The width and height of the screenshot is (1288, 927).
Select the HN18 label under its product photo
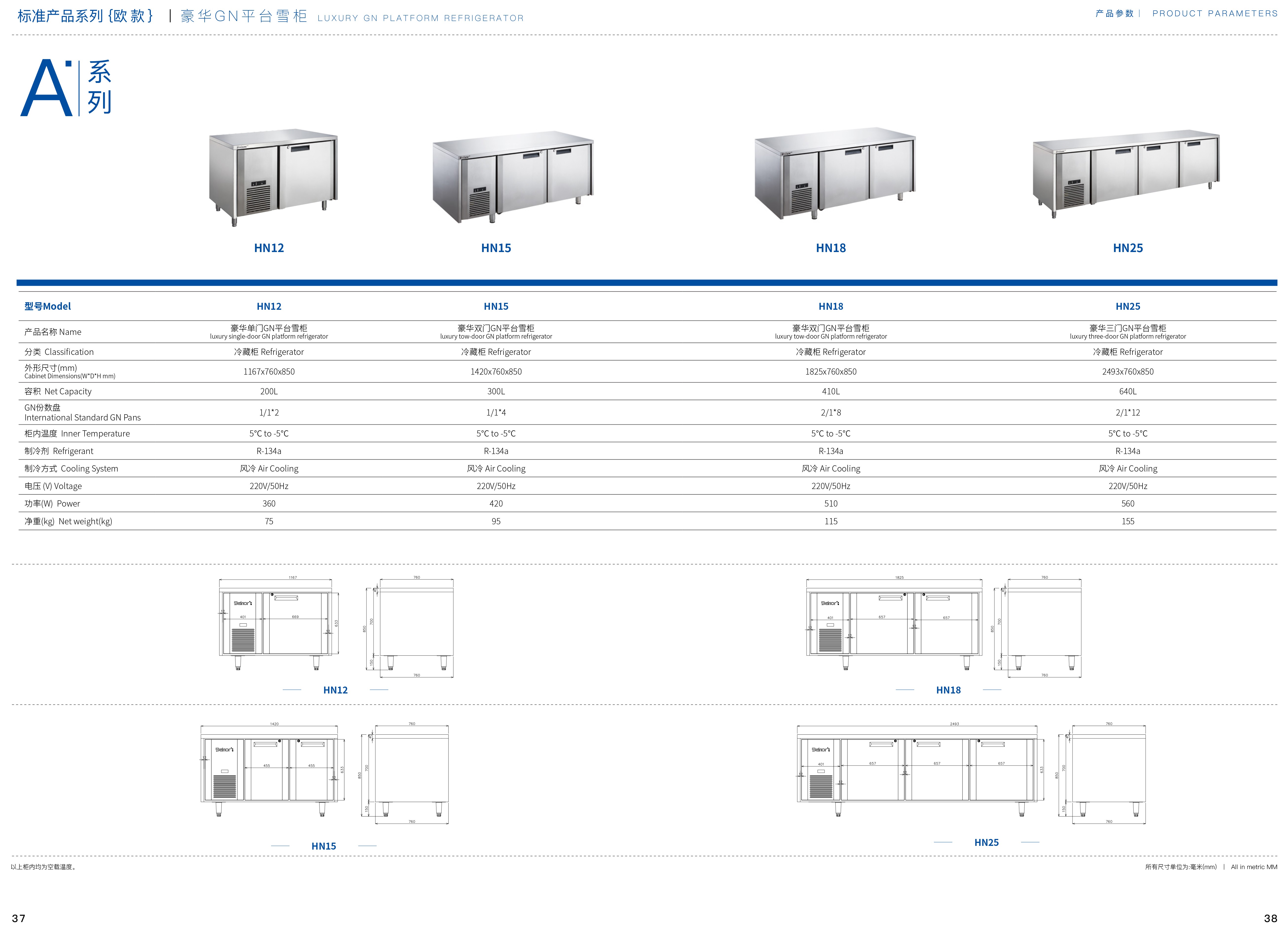pyautogui.click(x=831, y=248)
